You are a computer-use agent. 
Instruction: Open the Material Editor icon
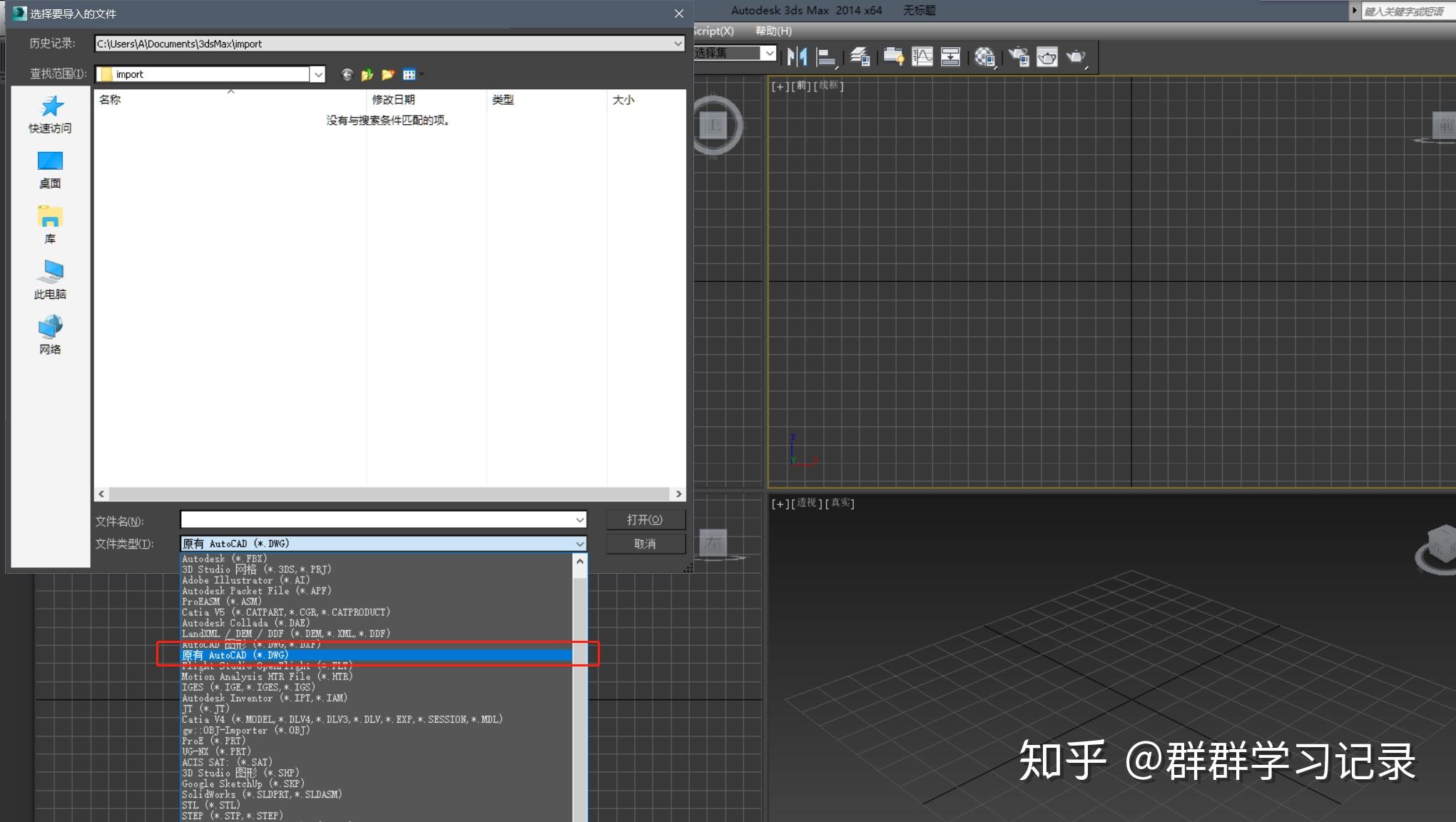coord(984,56)
